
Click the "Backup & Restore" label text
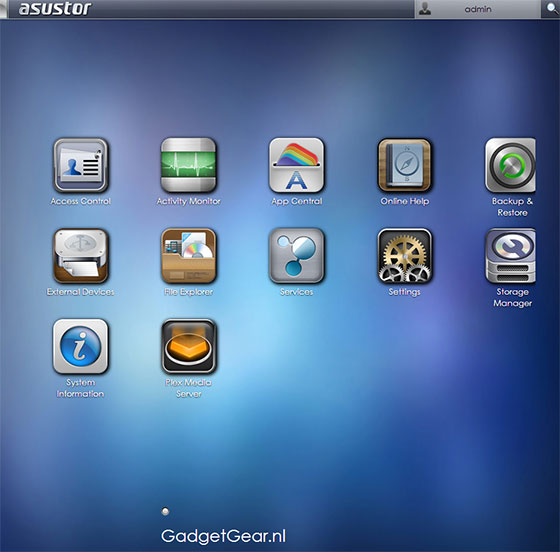[512, 207]
